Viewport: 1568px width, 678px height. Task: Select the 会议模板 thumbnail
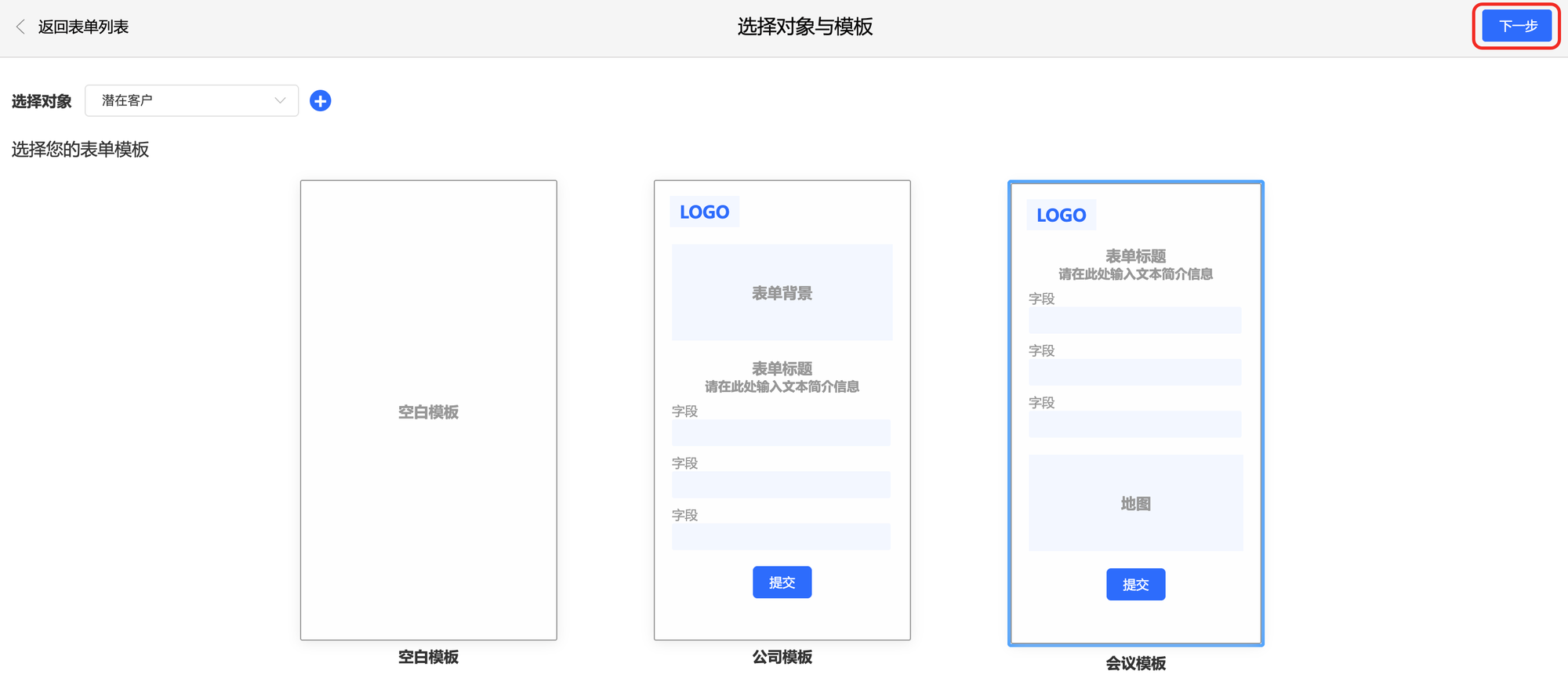coord(1135,413)
